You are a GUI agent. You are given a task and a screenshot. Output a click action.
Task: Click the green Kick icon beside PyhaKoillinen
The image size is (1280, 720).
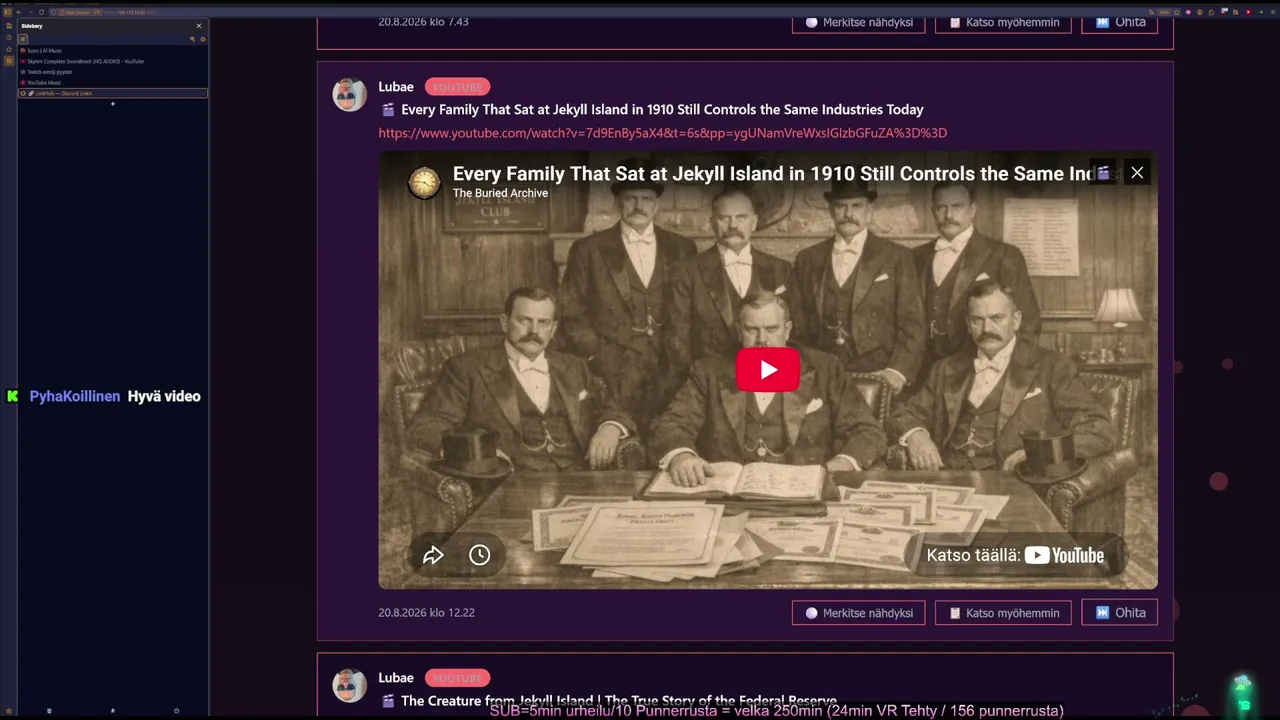(x=12, y=397)
